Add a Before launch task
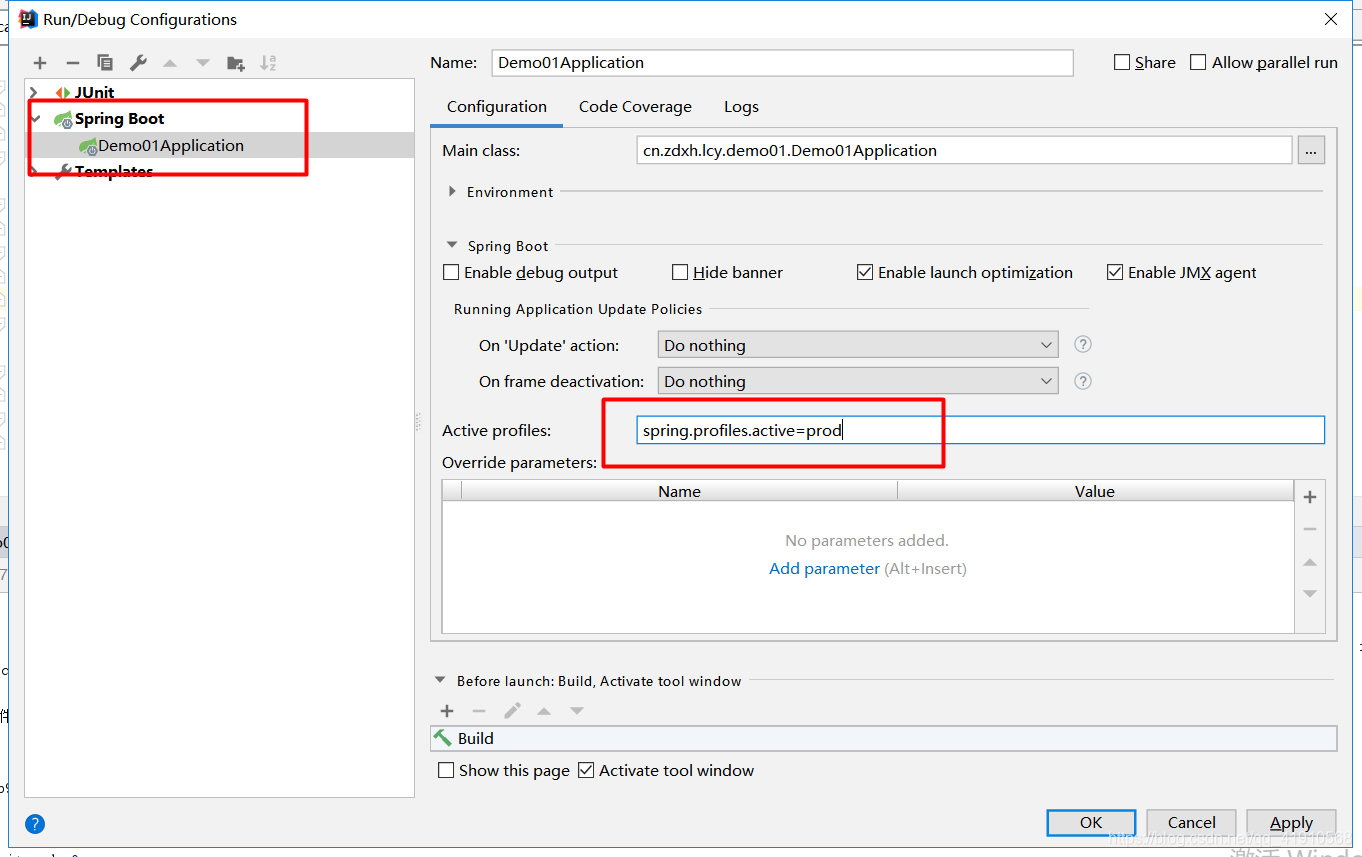Screen dimensions: 1362x857 (x=447, y=711)
